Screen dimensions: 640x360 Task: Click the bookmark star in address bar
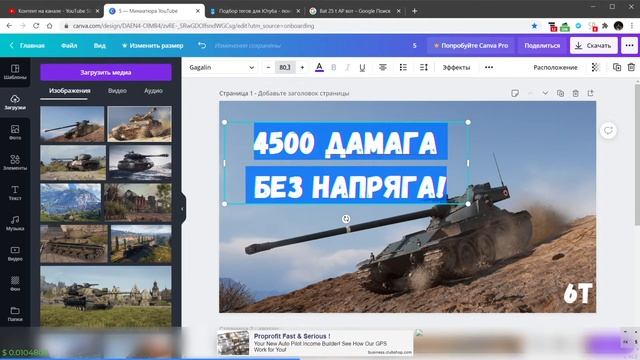(x=534, y=26)
